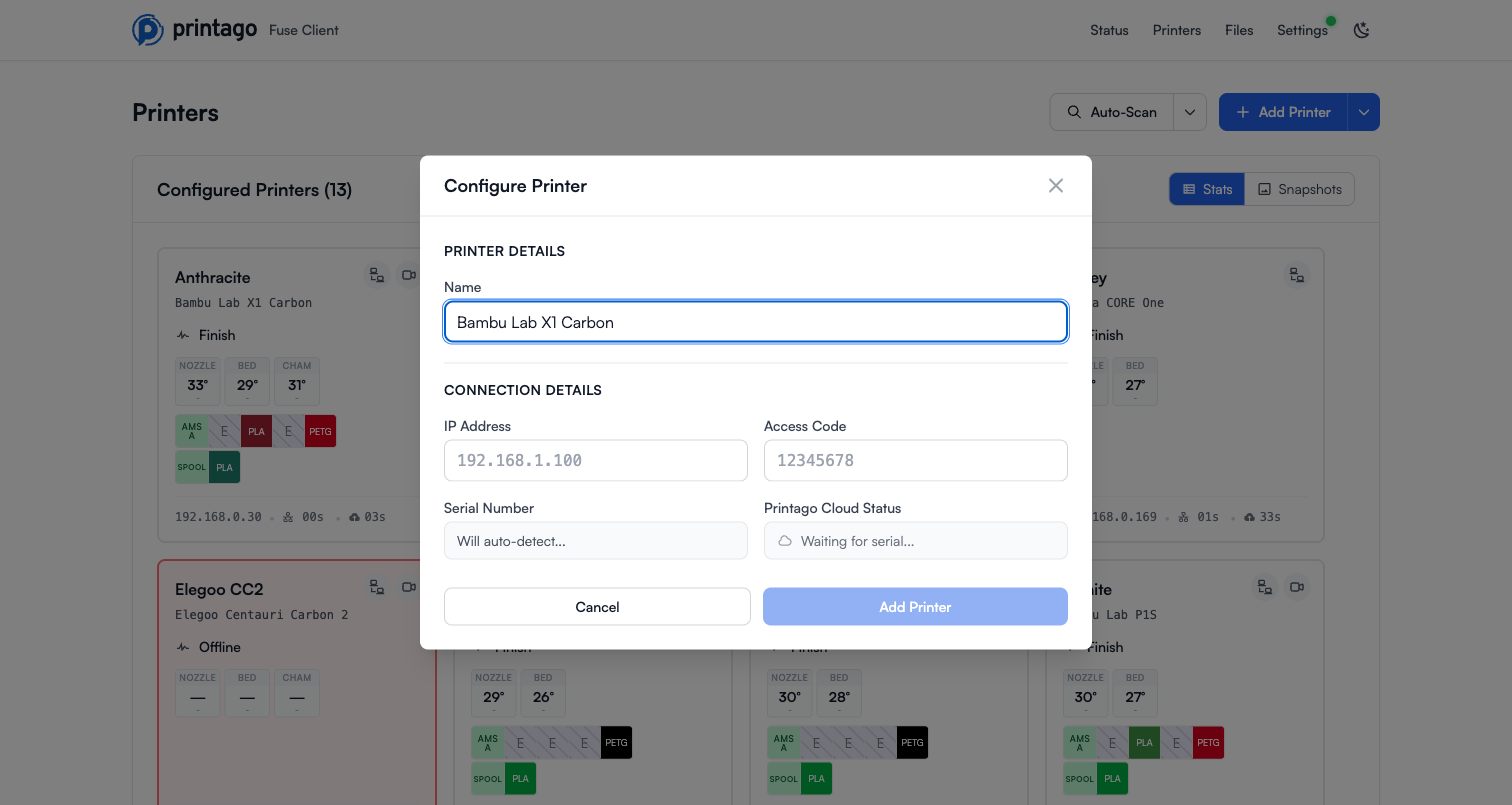Switch to Snapshots view
1512x805 pixels.
coord(1300,189)
